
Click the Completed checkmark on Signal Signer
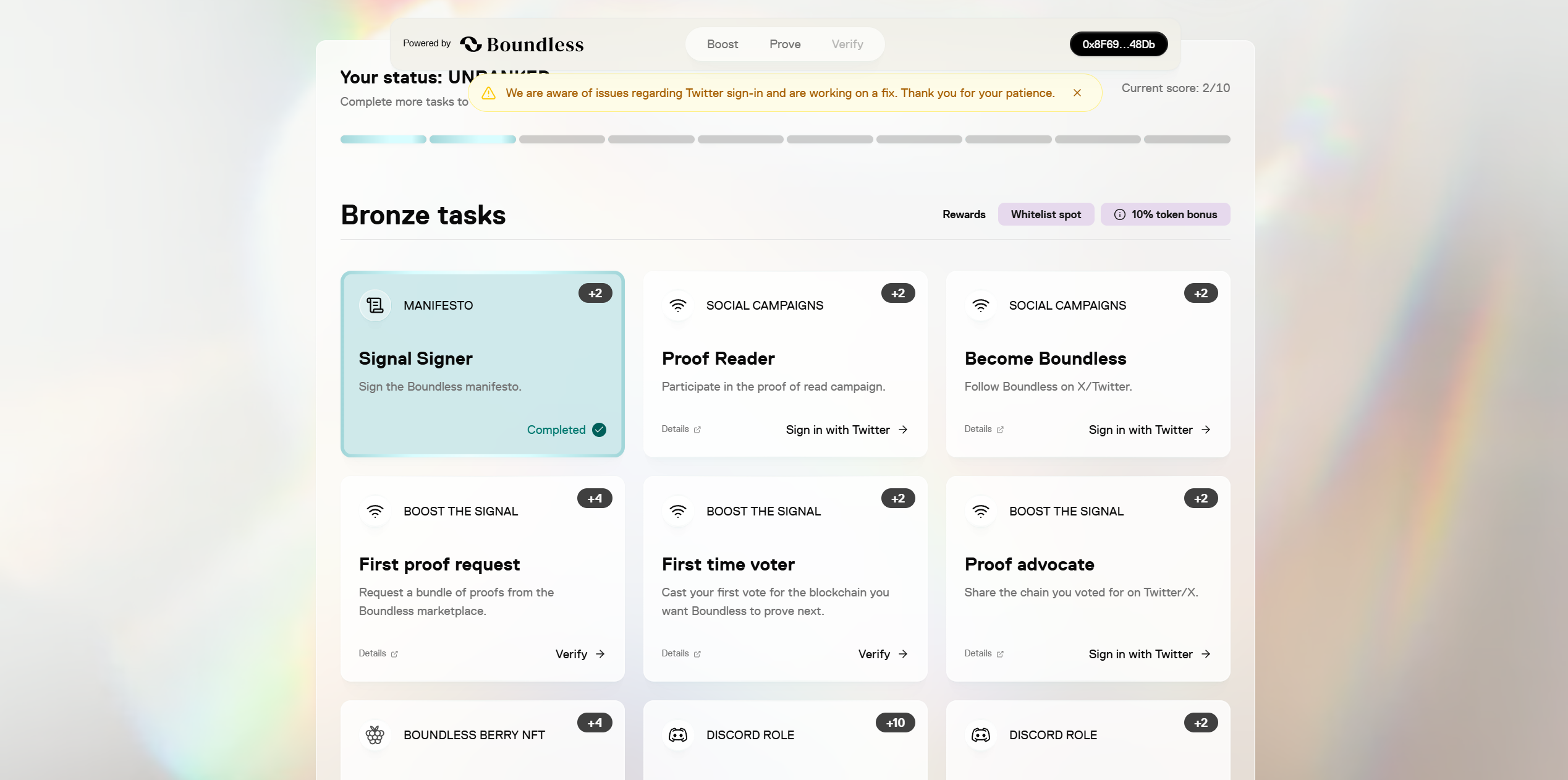click(x=599, y=430)
